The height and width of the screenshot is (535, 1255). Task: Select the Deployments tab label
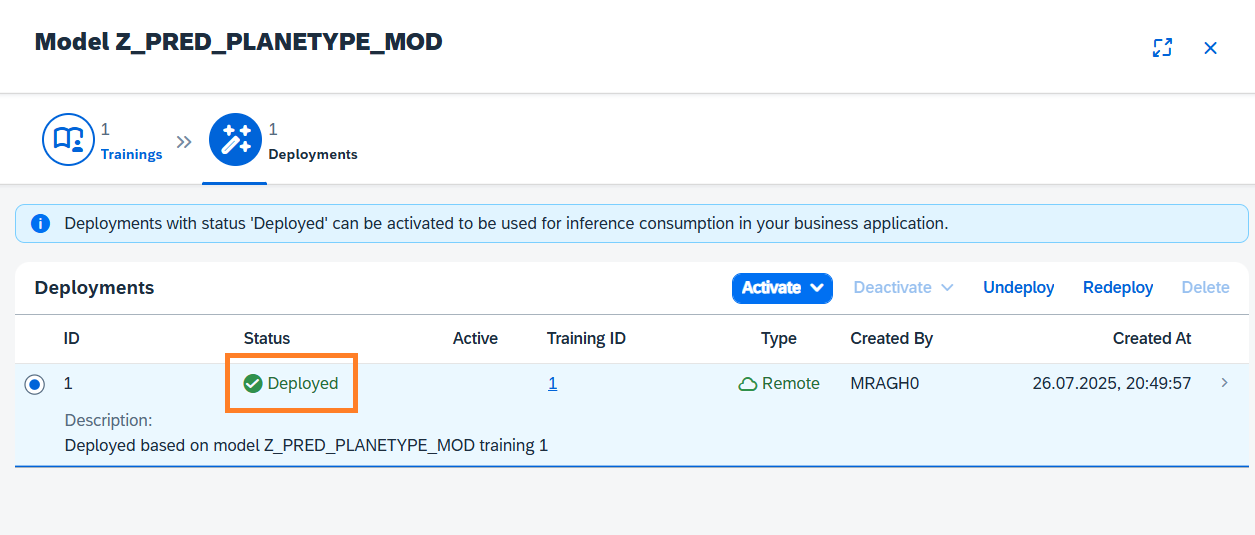point(313,155)
